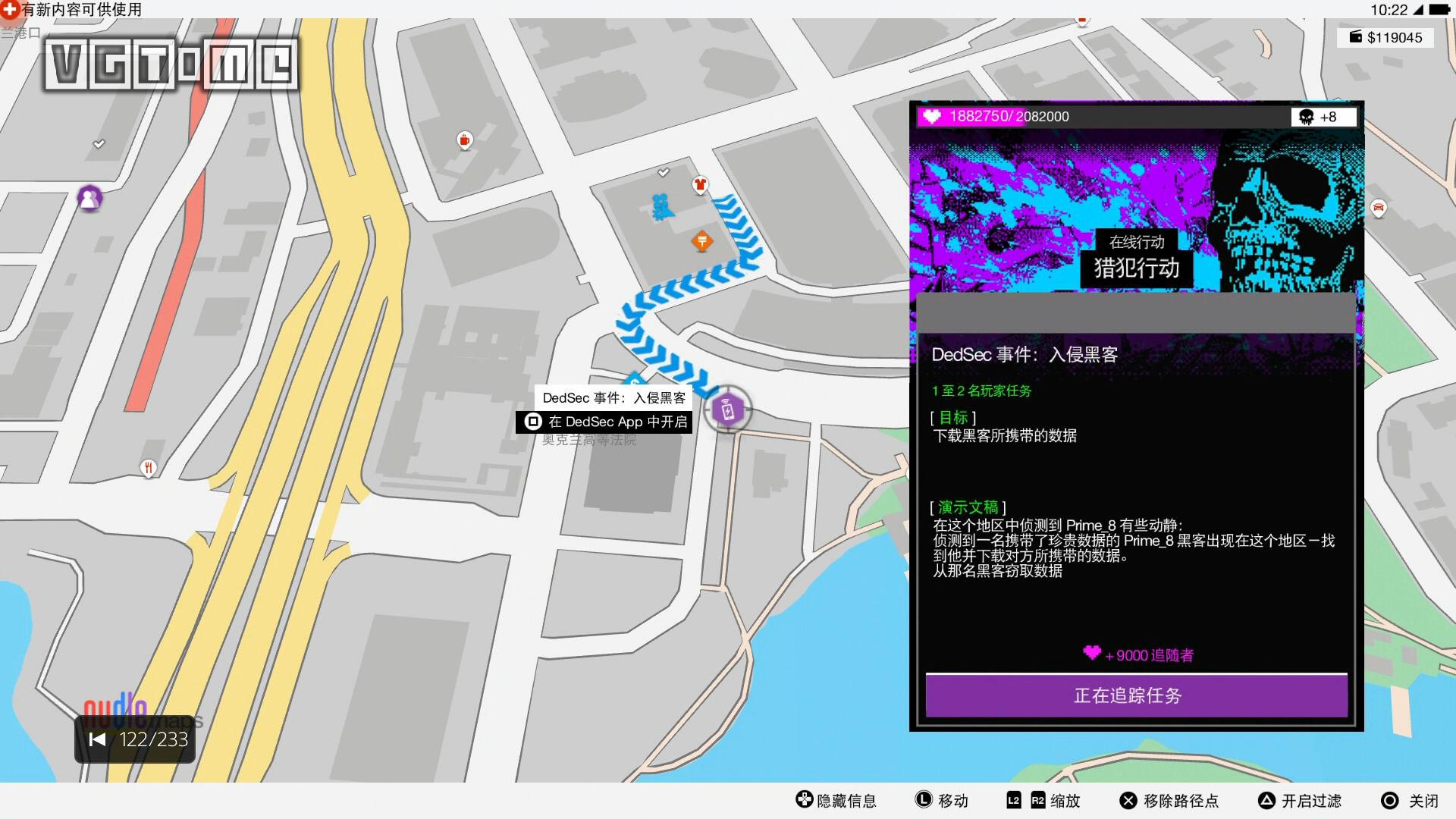Click the 缩放 zoom control label
Image resolution: width=1456 pixels, height=819 pixels.
pos(1065,801)
